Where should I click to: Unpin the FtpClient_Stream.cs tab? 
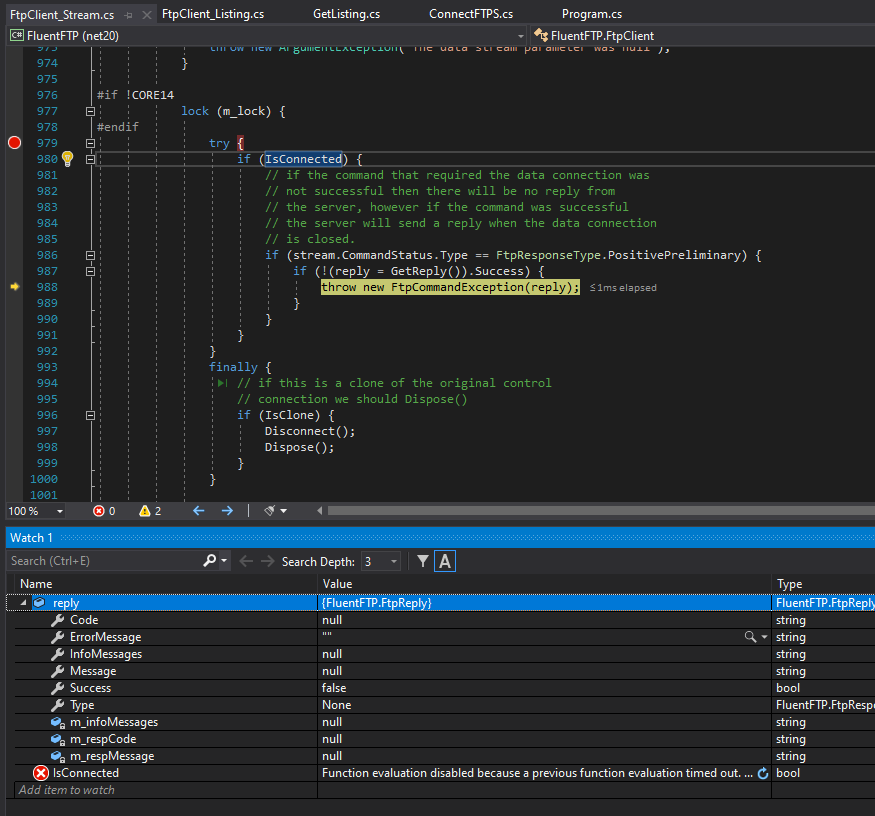click(130, 14)
